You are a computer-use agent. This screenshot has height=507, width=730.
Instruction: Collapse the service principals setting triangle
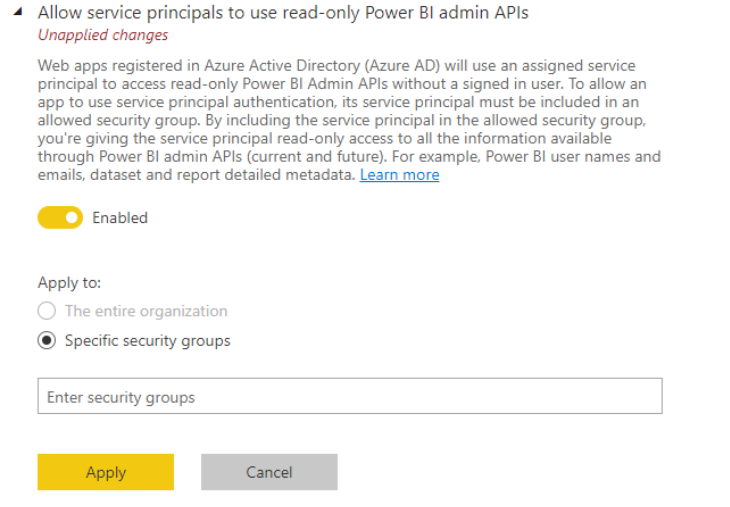tap(18, 14)
